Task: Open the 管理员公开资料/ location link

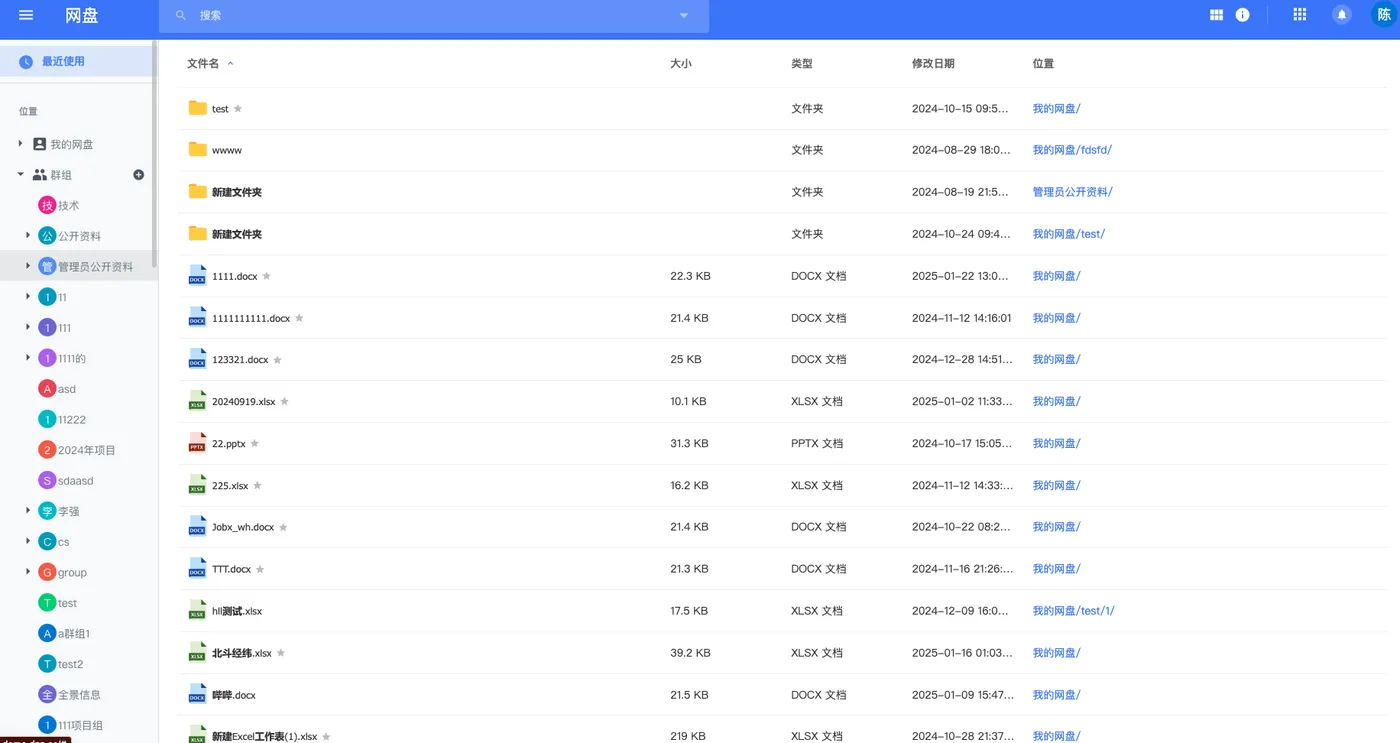Action: [1072, 192]
